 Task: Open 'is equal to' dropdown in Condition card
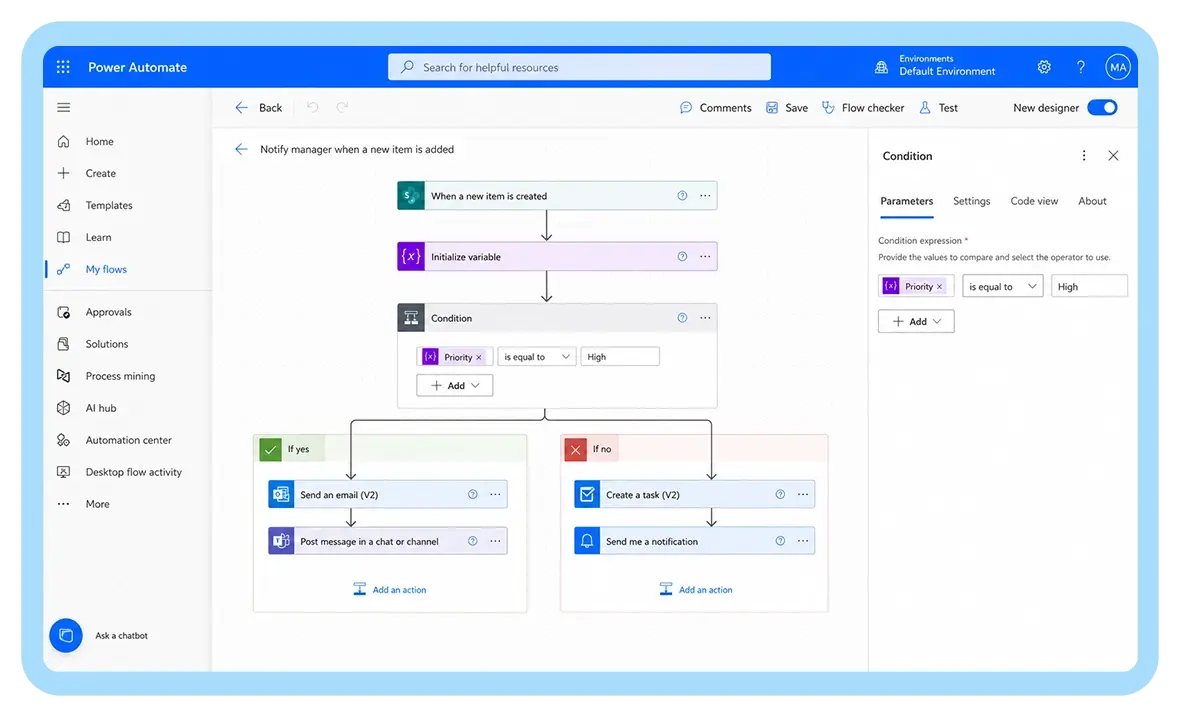[x=537, y=357]
